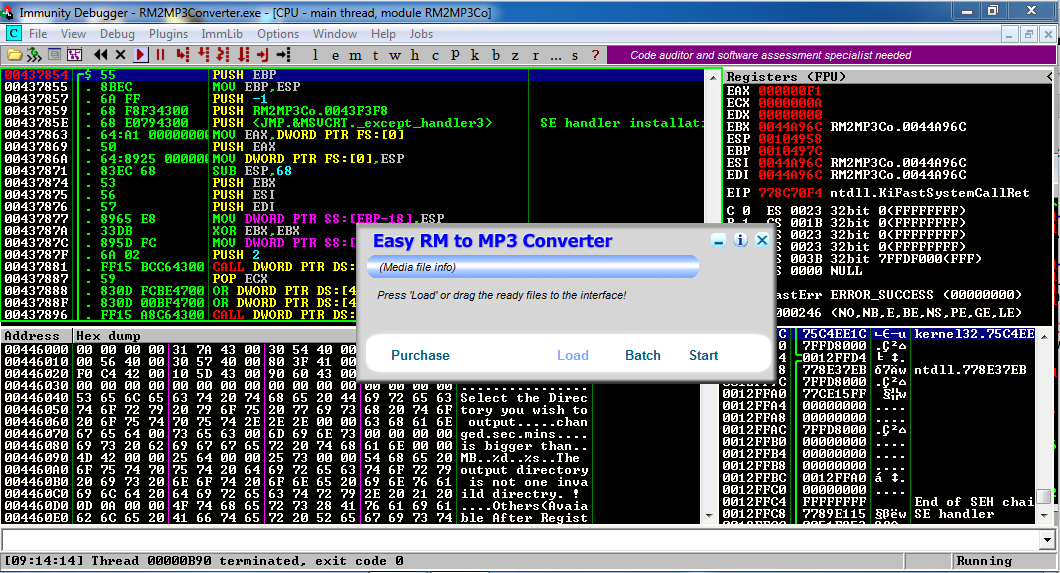Click the purple graph toolbar icon

pyautogui.click(x=74, y=55)
